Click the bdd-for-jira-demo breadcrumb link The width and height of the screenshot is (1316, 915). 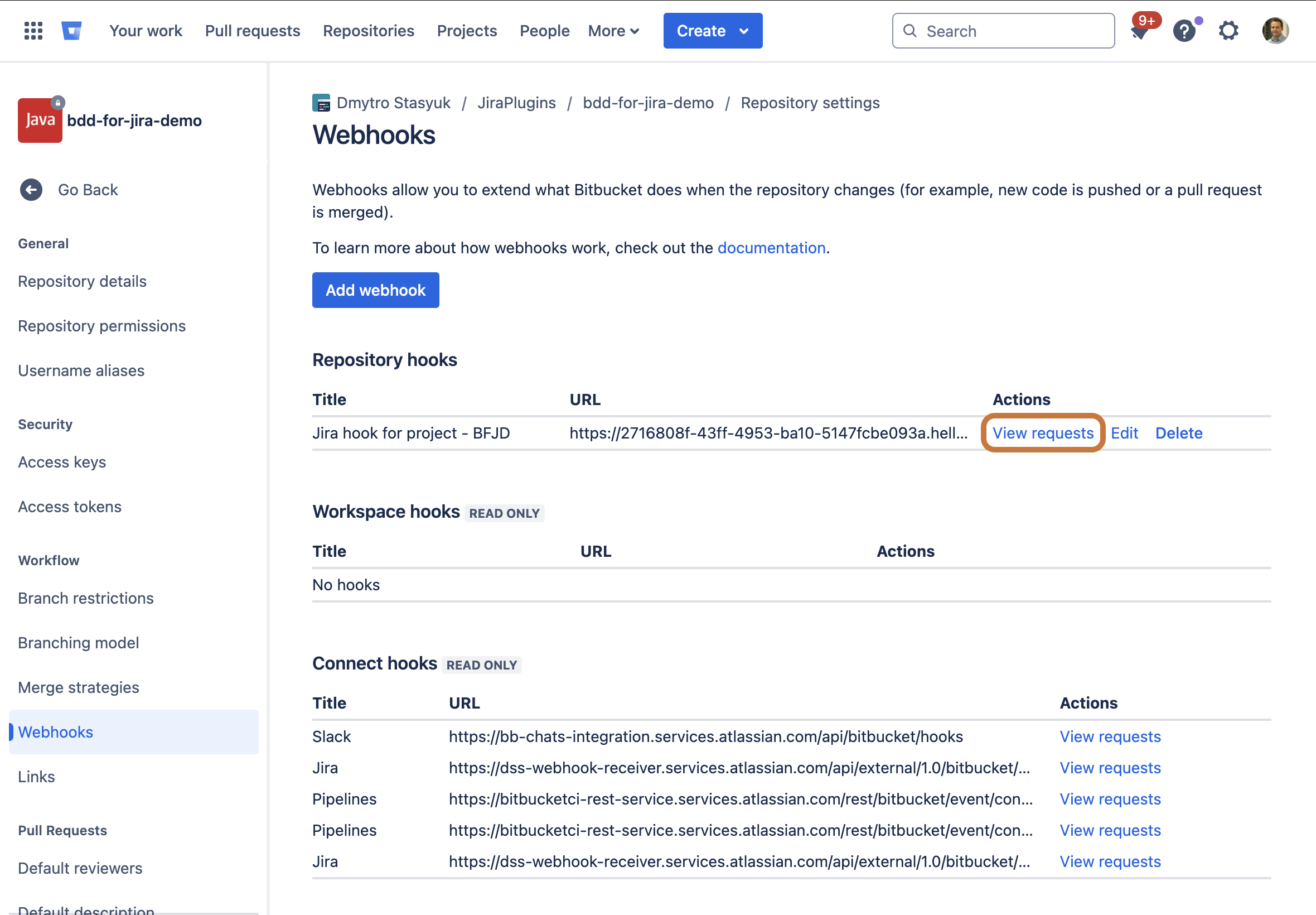point(648,103)
